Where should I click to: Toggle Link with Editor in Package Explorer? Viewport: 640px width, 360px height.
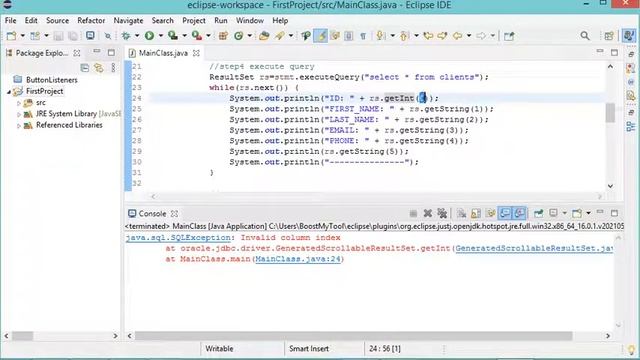(99, 68)
